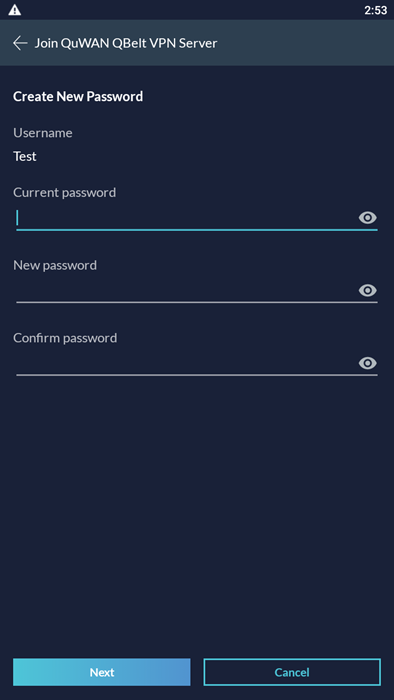Image resolution: width=394 pixels, height=700 pixels.
Task: Select the Create New Password heading
Action: click(78, 96)
